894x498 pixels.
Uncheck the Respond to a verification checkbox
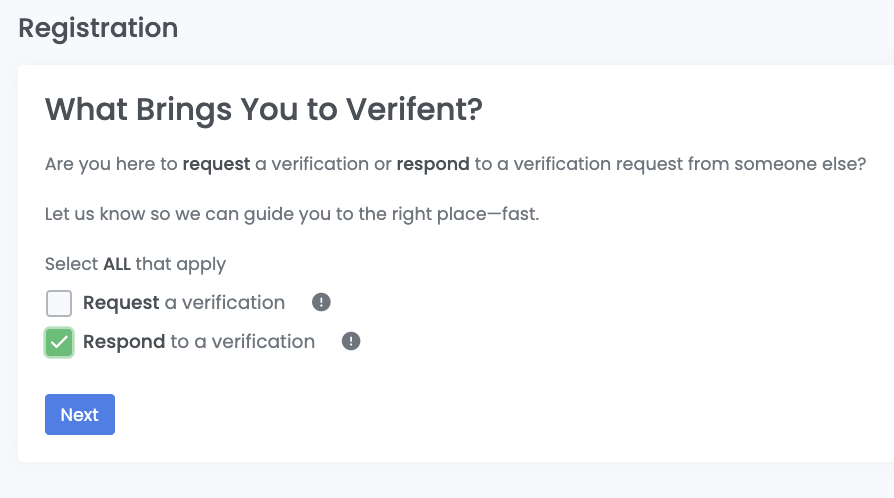coord(59,342)
